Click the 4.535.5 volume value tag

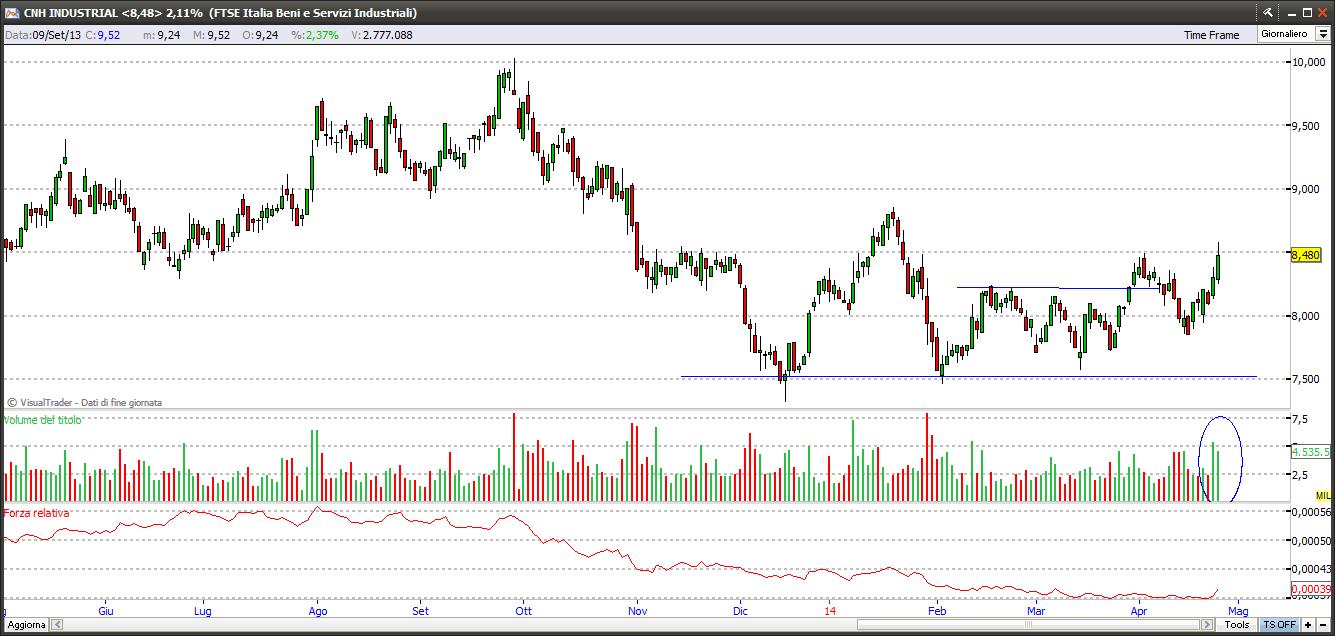[x=1310, y=452]
